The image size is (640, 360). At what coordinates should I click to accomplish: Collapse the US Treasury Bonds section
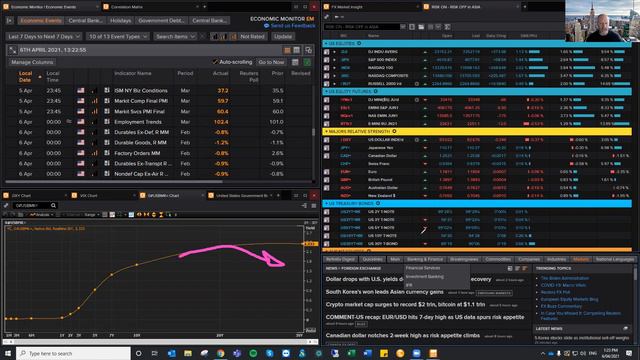(x=326, y=203)
